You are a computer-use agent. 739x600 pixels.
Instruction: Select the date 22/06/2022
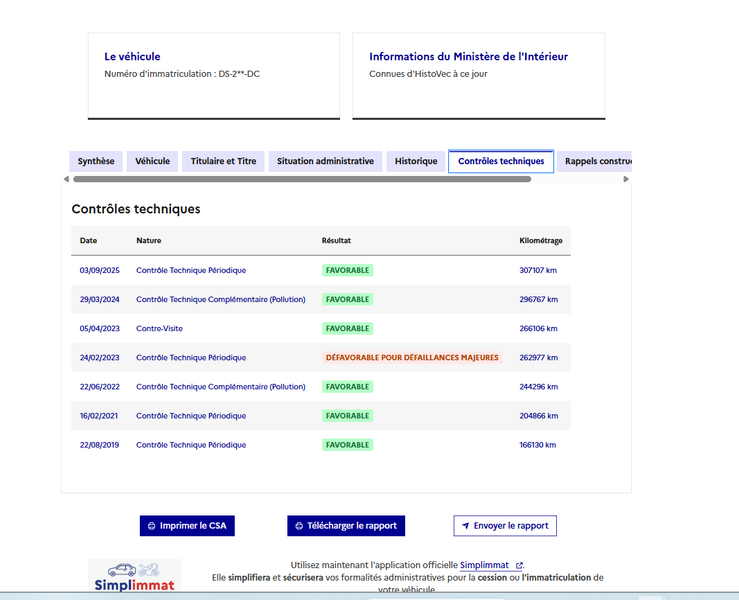(x=99, y=386)
